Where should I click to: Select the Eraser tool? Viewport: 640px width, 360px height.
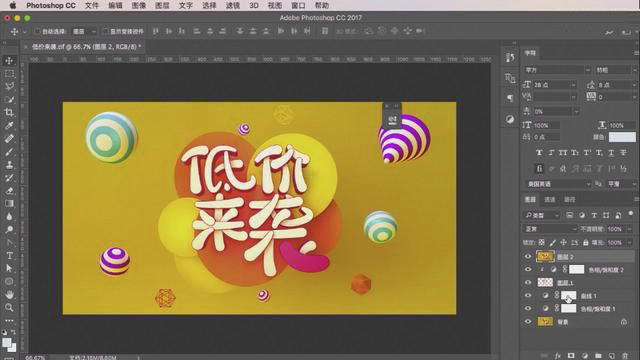point(9,191)
